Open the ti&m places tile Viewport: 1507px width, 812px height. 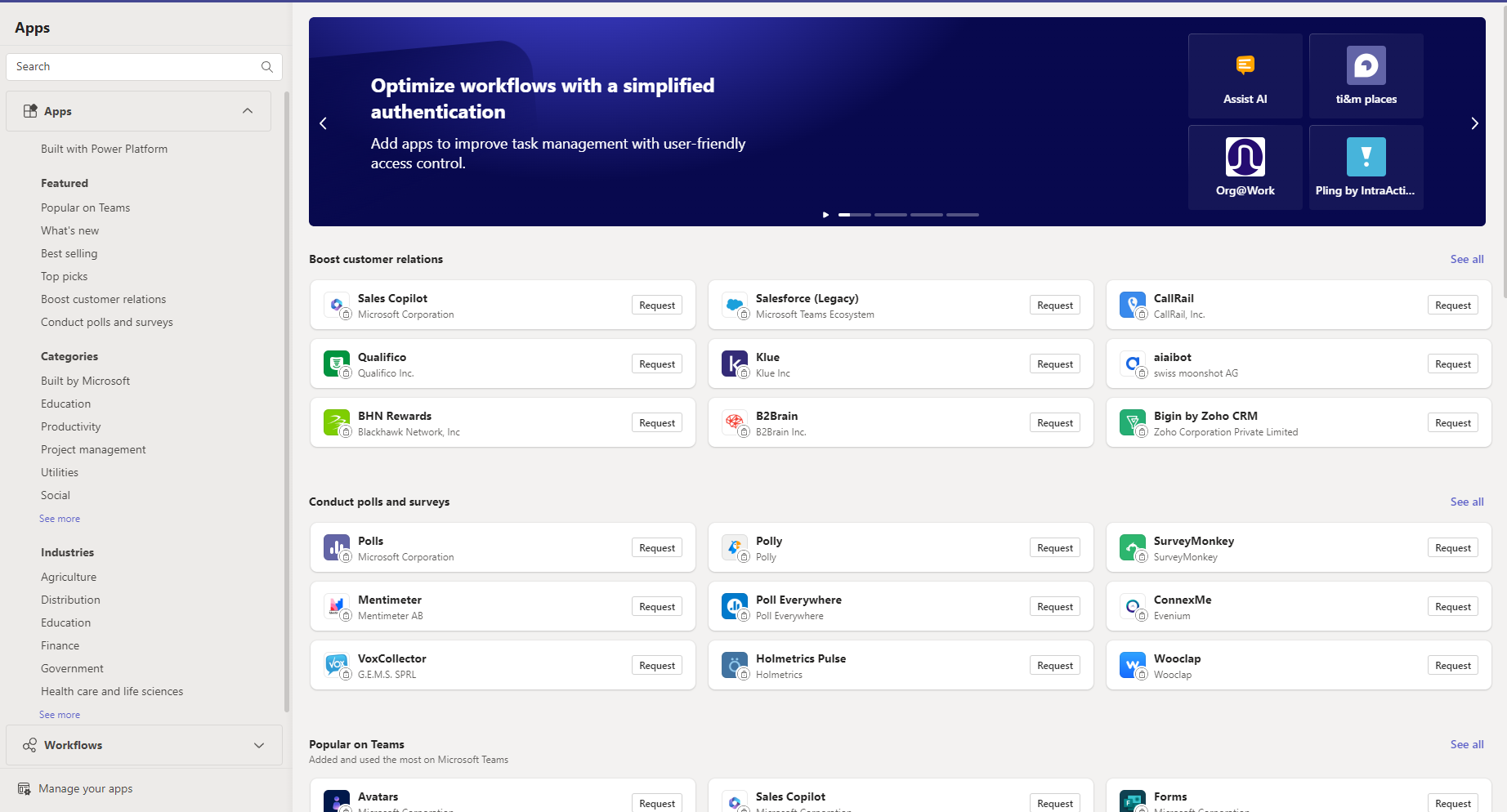coord(1366,76)
